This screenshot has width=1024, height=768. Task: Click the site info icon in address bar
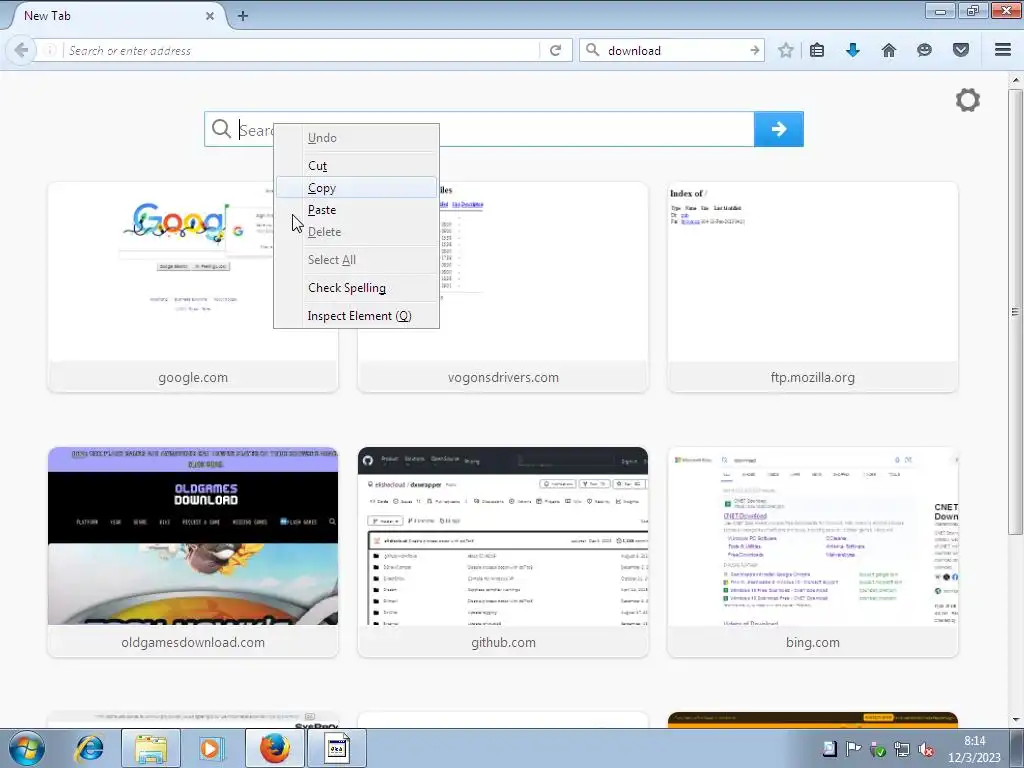click(50, 50)
